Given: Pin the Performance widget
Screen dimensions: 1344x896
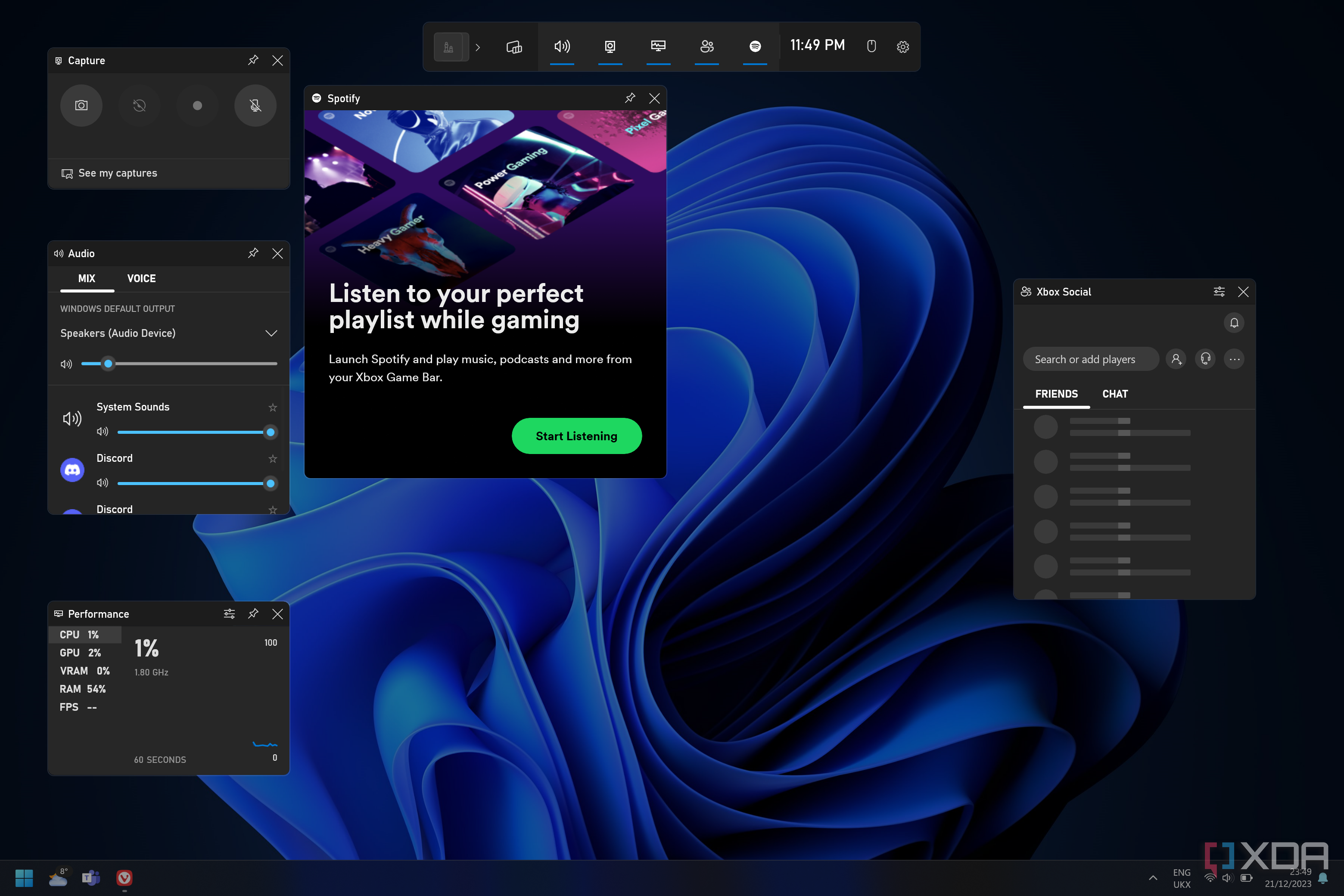Looking at the screenshot, I should (253, 614).
